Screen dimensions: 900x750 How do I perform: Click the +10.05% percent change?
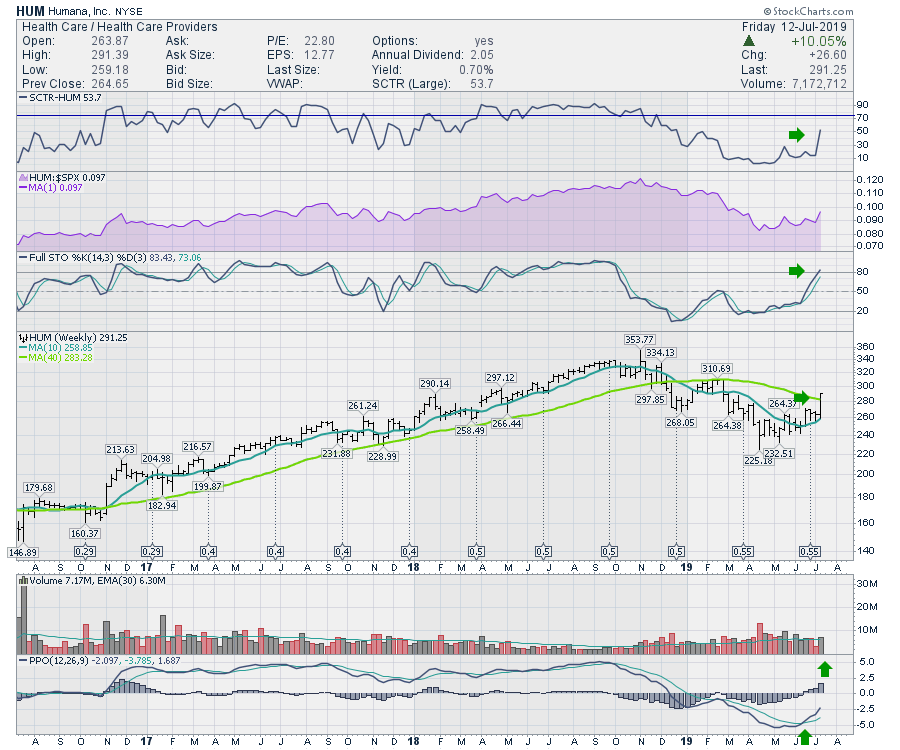click(818, 41)
